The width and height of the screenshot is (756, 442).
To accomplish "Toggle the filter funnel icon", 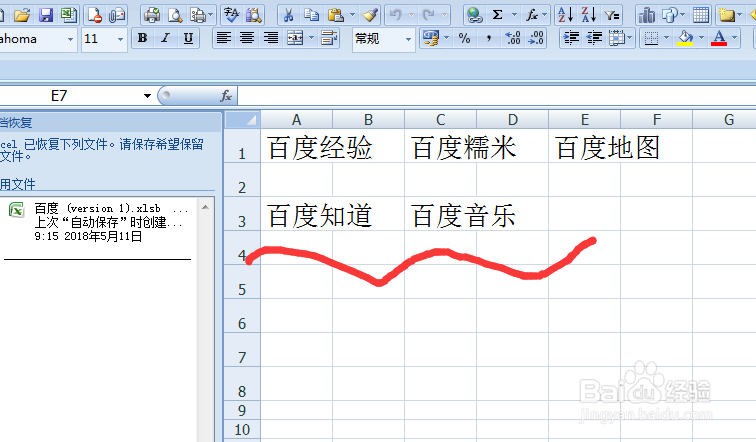I will point(612,15).
